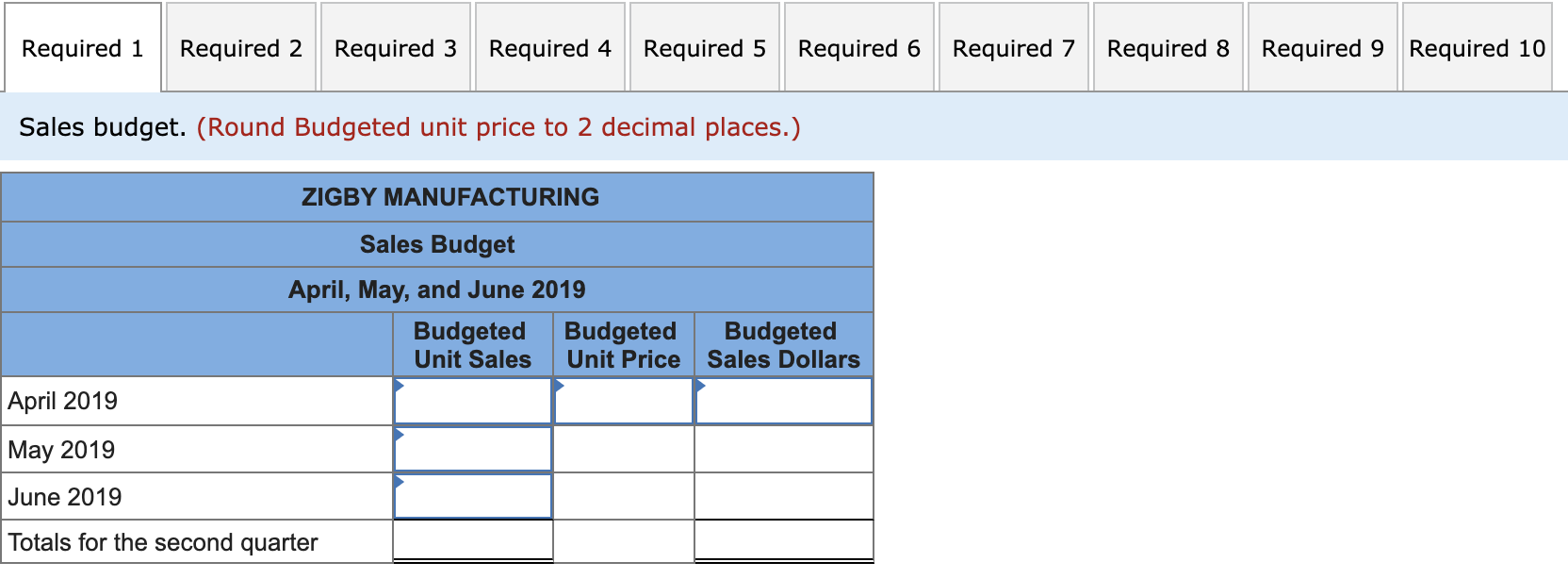Return to the Required 1 tab
The height and width of the screenshot is (579, 1568).
pos(83,47)
